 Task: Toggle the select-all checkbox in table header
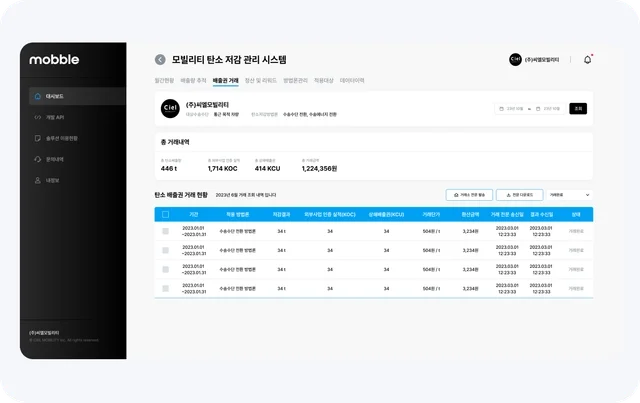166,214
